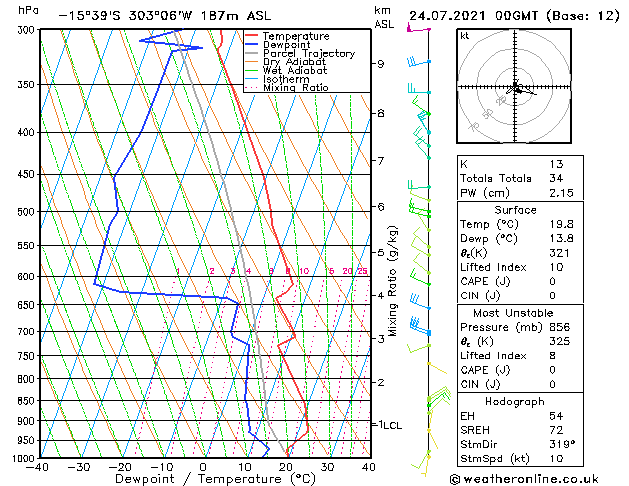
Task: Click the SREH value 72
Action: (556, 430)
